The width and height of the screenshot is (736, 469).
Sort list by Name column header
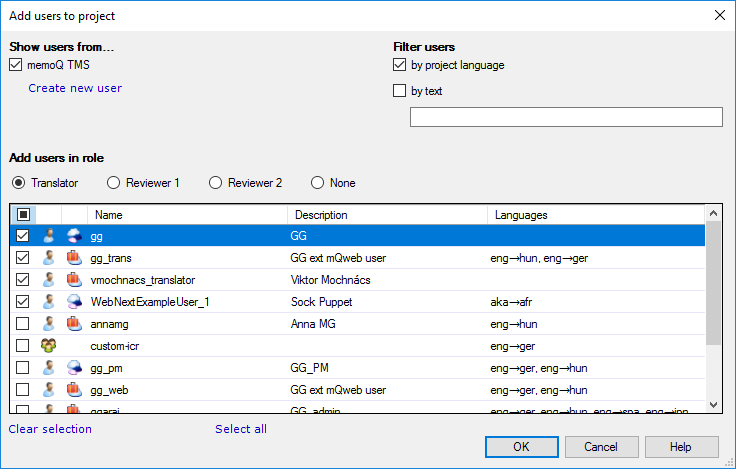pos(187,215)
